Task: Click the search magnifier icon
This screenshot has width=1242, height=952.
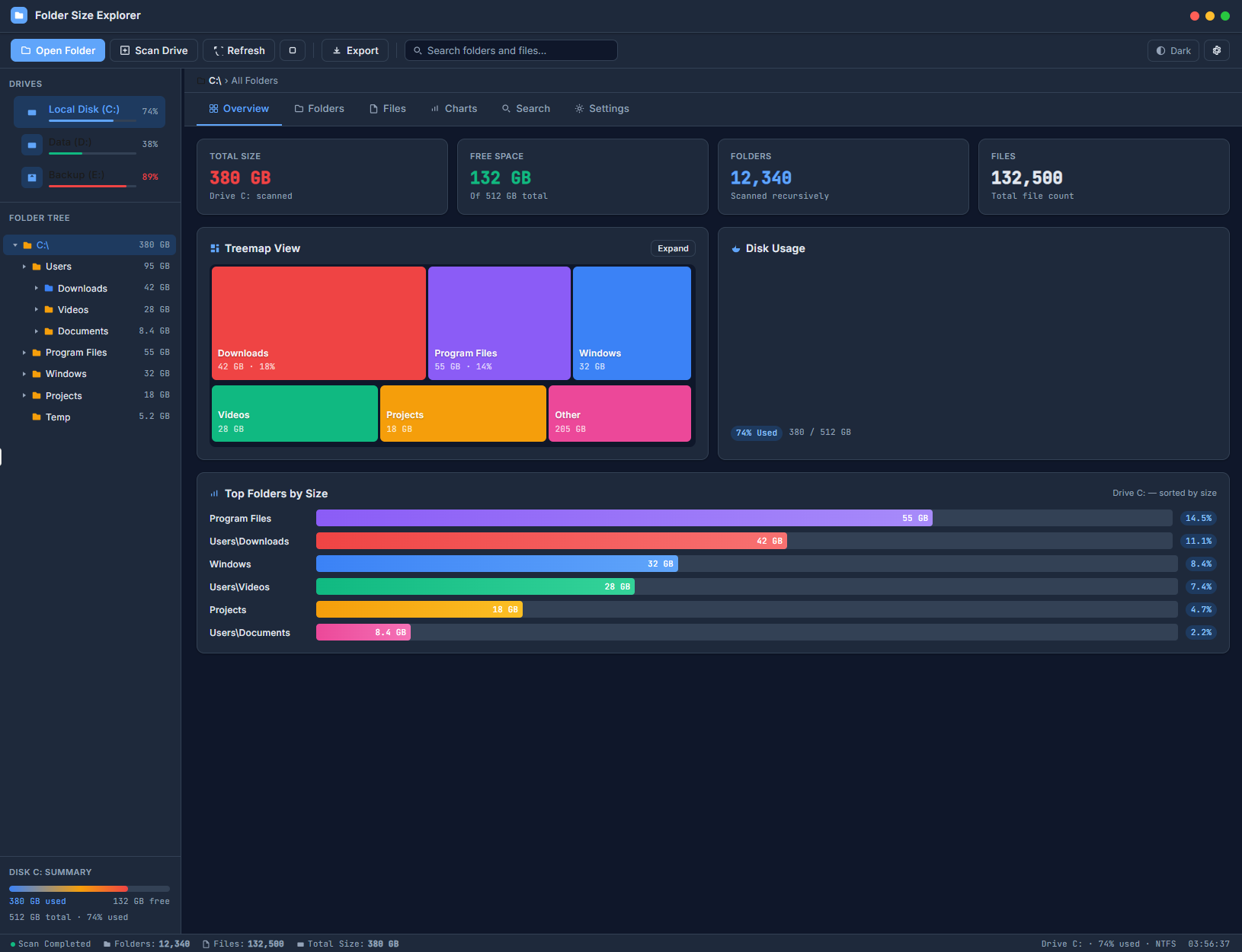Action: tap(418, 50)
